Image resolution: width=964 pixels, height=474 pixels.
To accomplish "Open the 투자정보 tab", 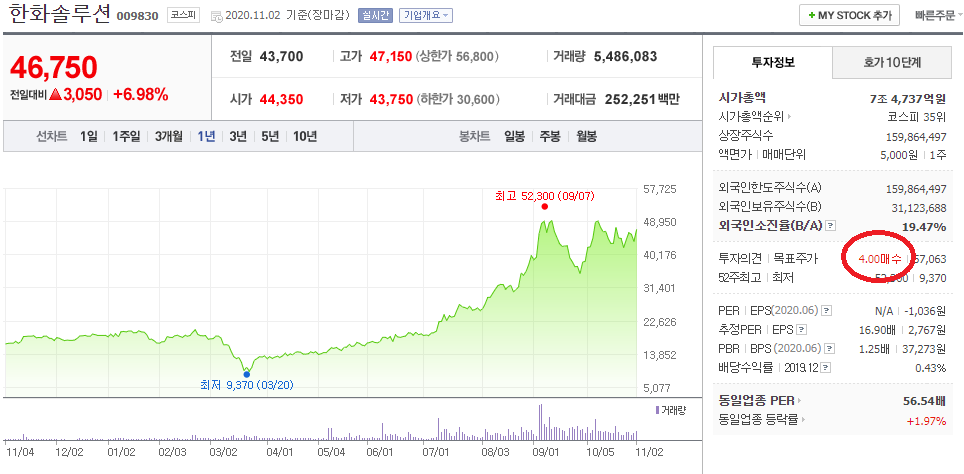I will point(773,61).
